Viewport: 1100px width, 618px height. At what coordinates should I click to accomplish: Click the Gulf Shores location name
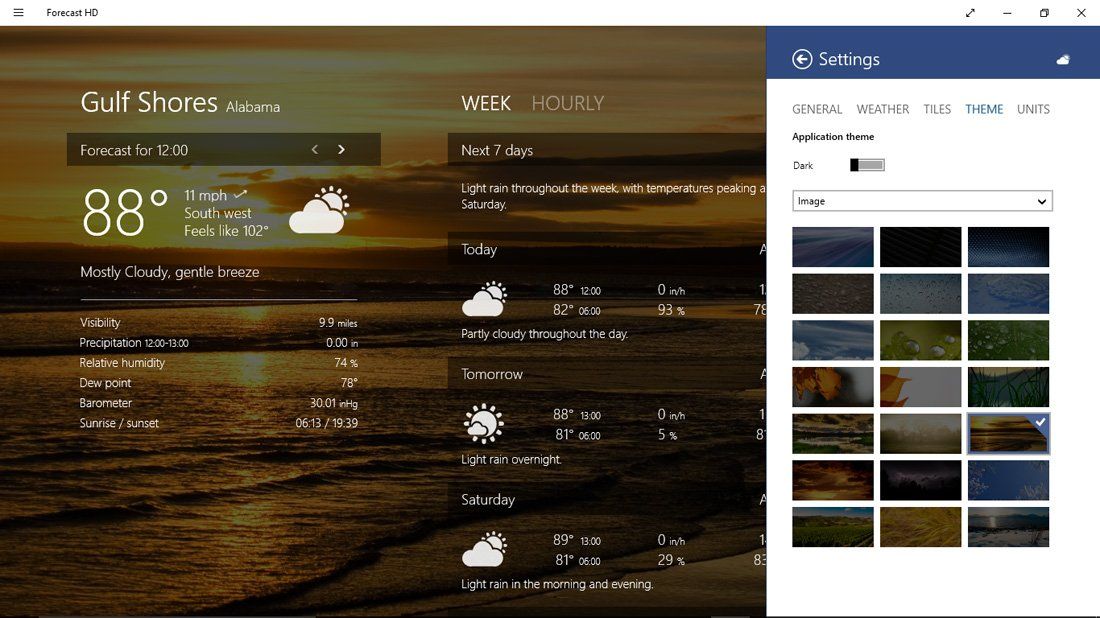pyautogui.click(x=149, y=101)
